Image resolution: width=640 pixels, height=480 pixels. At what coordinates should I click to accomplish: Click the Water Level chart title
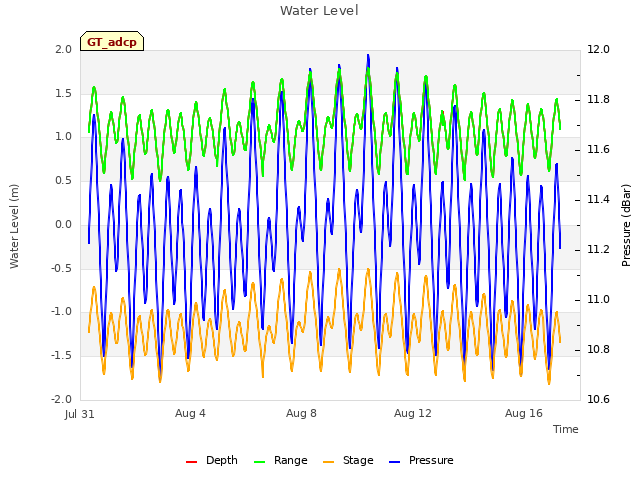point(319,10)
